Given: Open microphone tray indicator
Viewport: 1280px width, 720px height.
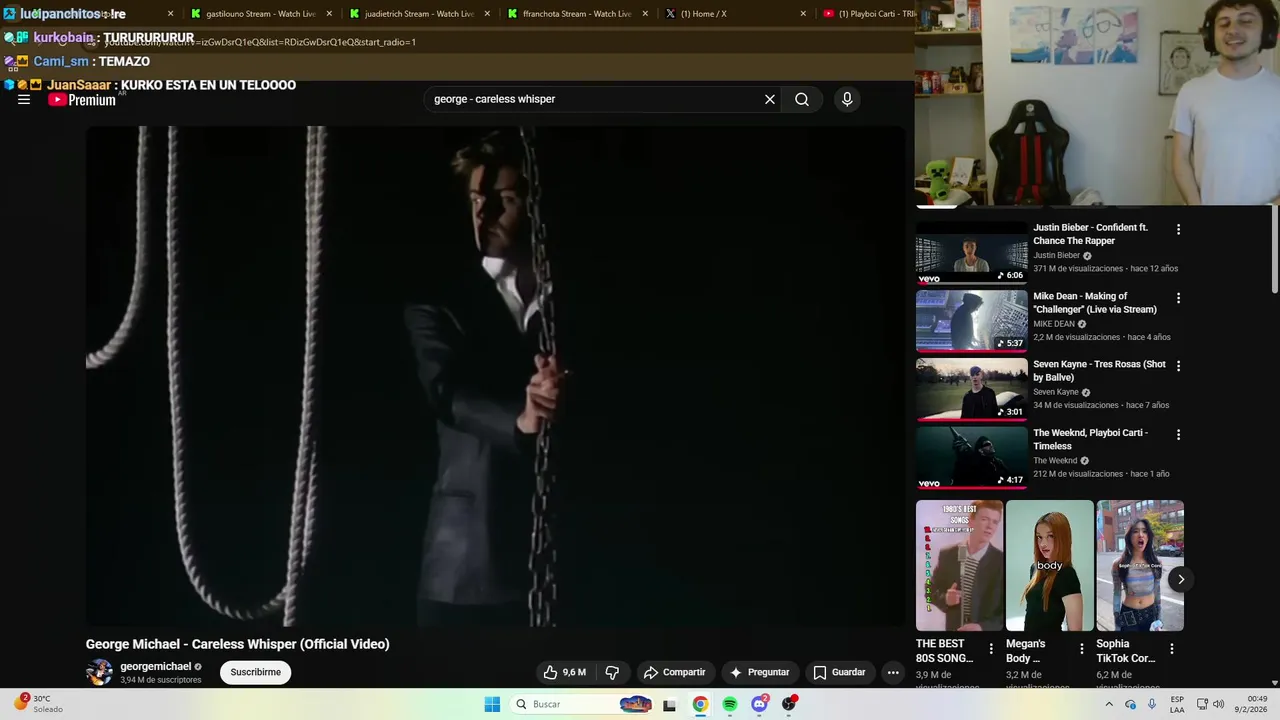Looking at the screenshot, I should (1152, 704).
